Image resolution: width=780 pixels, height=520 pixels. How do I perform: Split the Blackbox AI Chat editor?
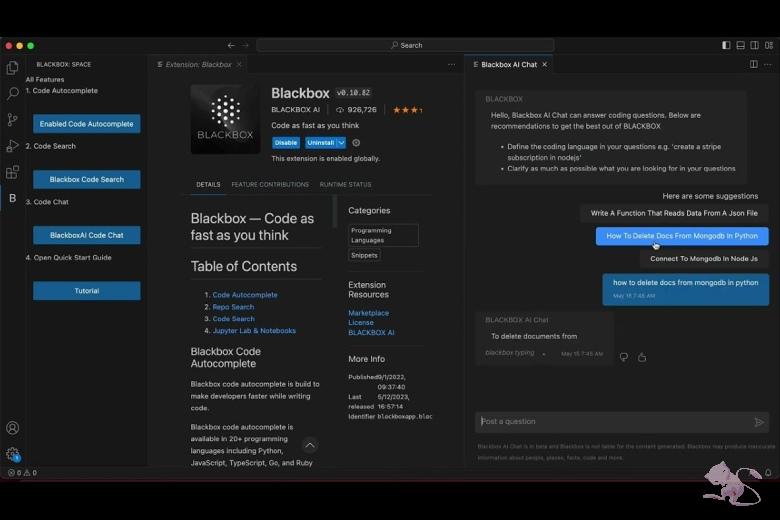coord(754,64)
